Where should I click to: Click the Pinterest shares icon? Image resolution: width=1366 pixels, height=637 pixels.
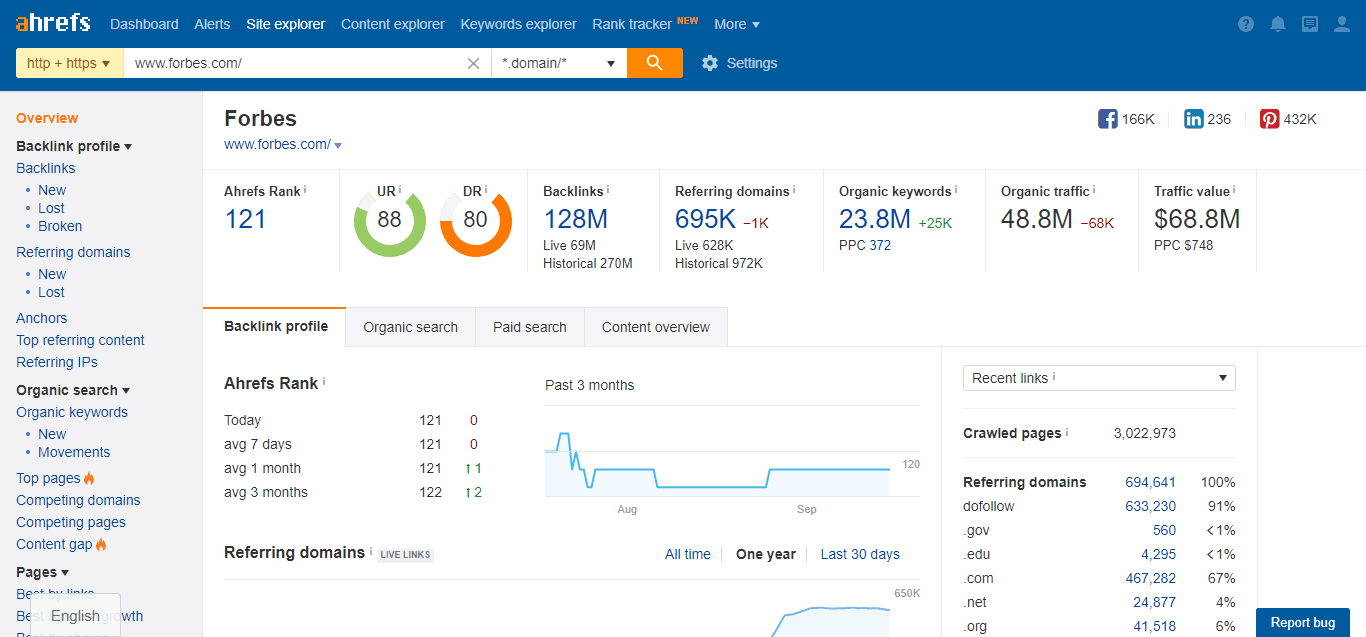pos(1270,119)
